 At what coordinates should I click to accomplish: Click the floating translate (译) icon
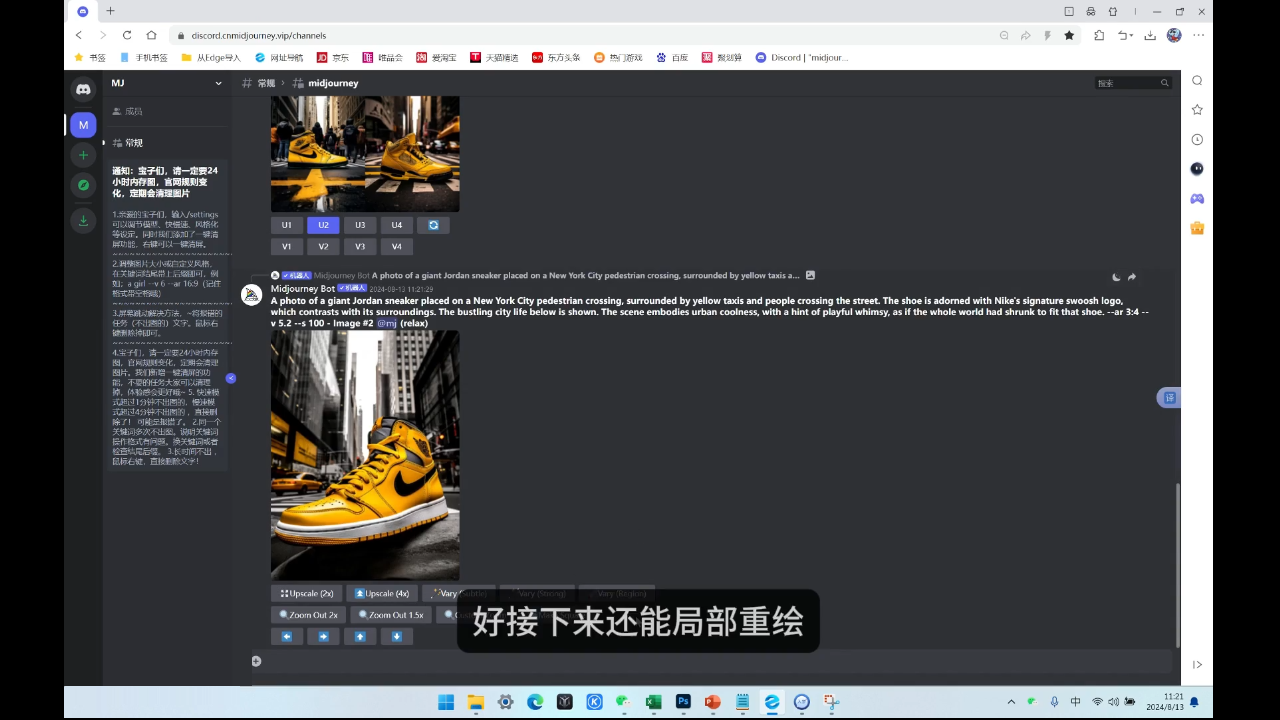point(1169,398)
